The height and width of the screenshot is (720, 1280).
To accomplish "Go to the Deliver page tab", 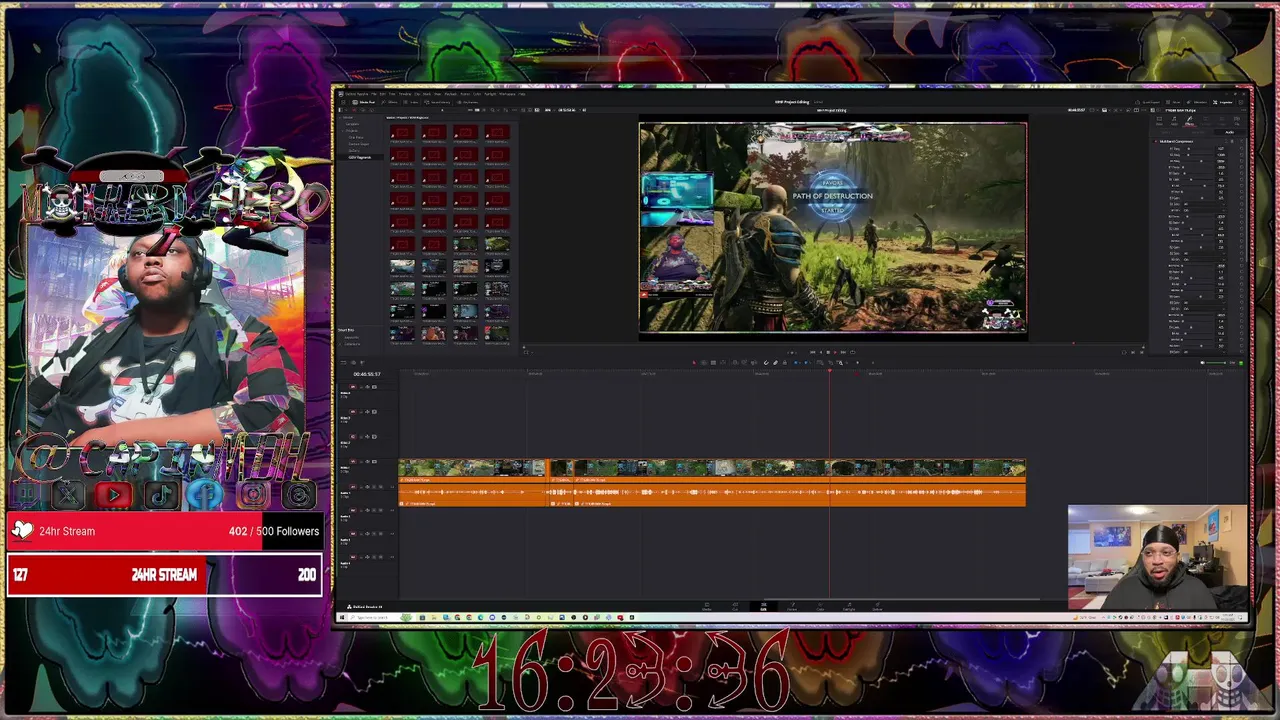I will coord(877,606).
